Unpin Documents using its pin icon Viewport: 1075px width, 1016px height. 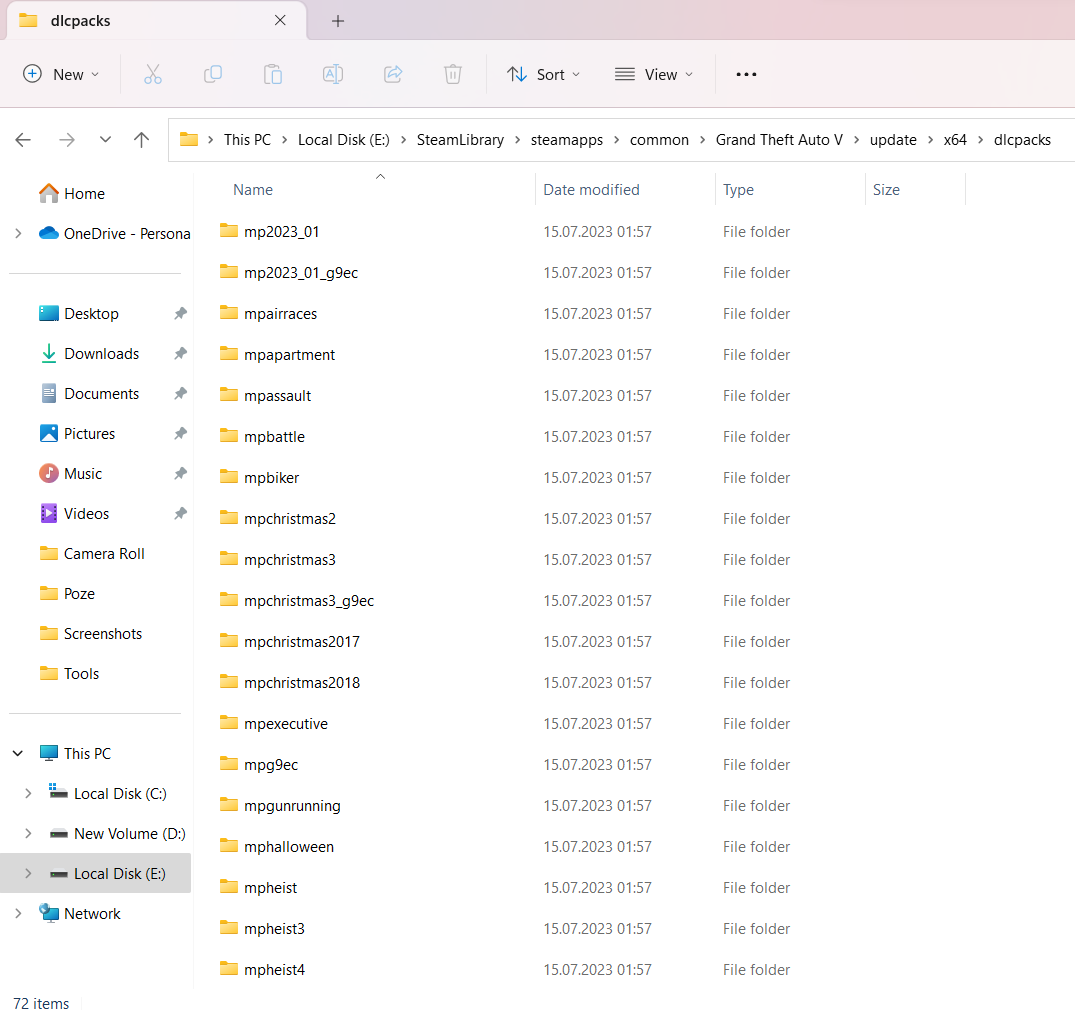[180, 394]
